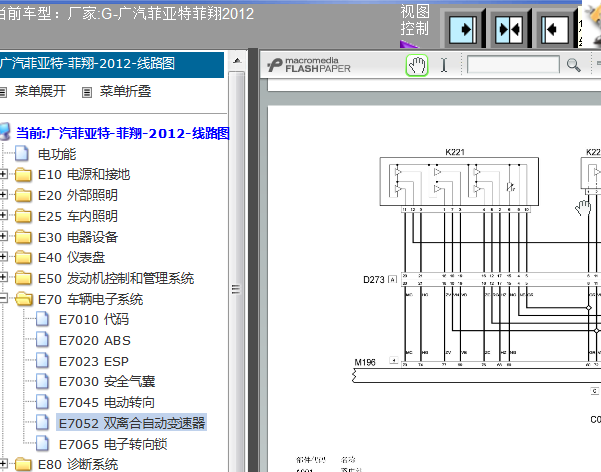Select the FlashPaper hand pan tool
601x472 pixels.
tap(417, 65)
